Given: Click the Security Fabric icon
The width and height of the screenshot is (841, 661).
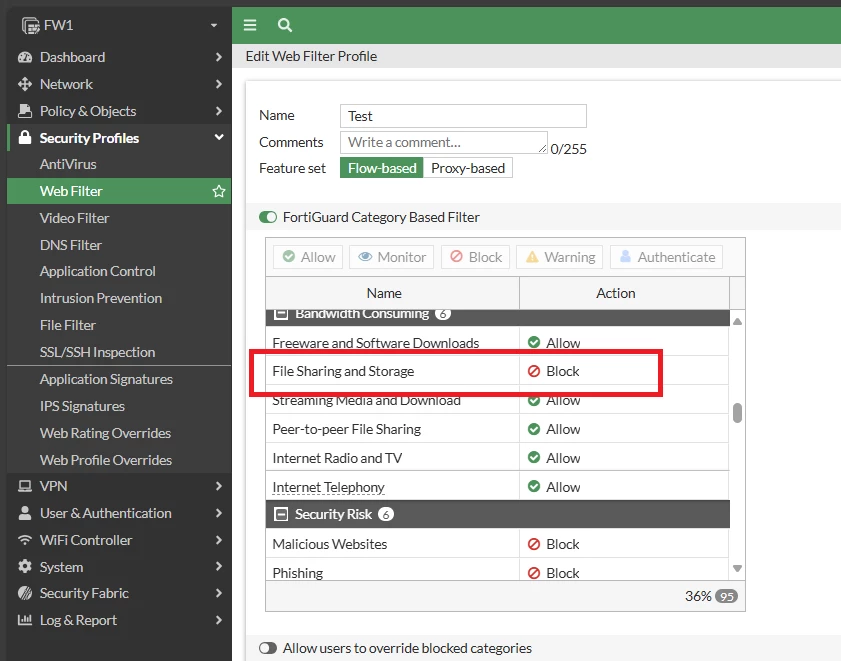Looking at the screenshot, I should pos(25,593).
